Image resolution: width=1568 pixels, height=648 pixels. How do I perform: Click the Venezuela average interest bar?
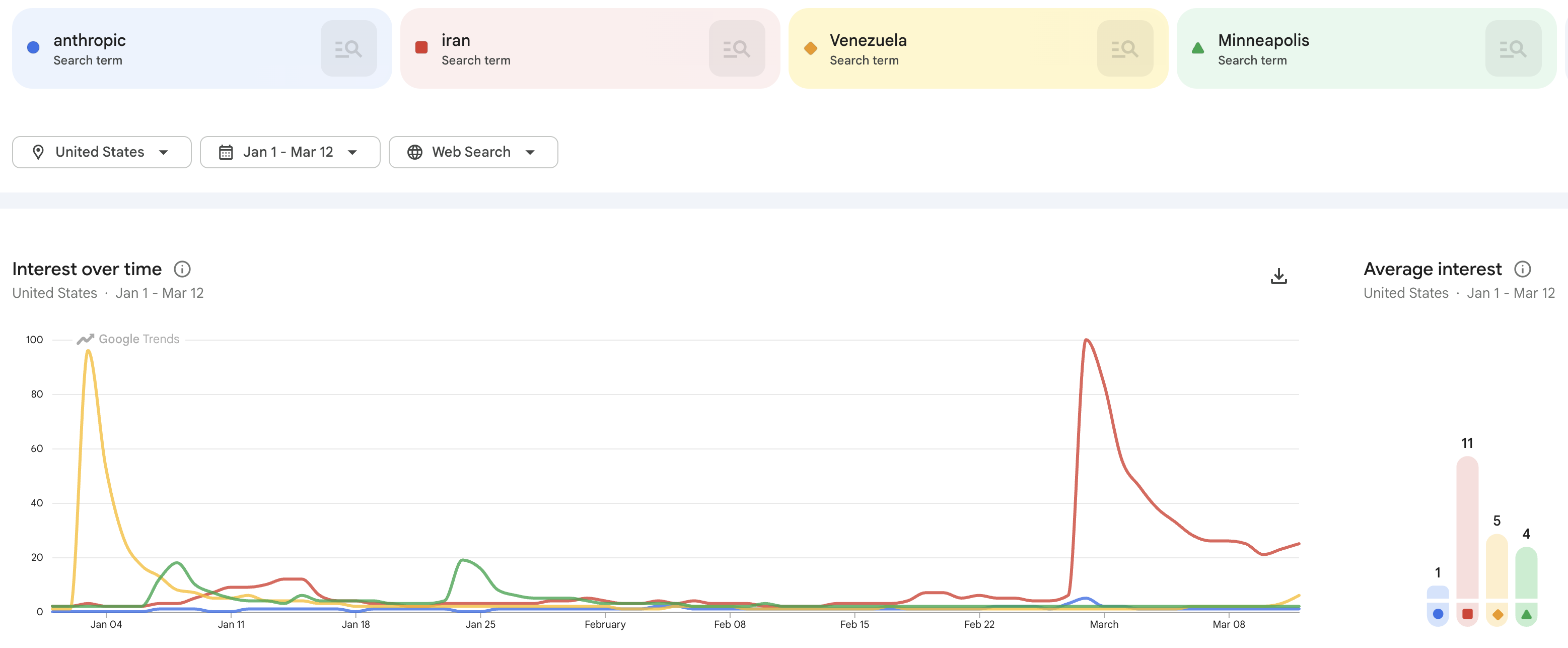(1497, 566)
